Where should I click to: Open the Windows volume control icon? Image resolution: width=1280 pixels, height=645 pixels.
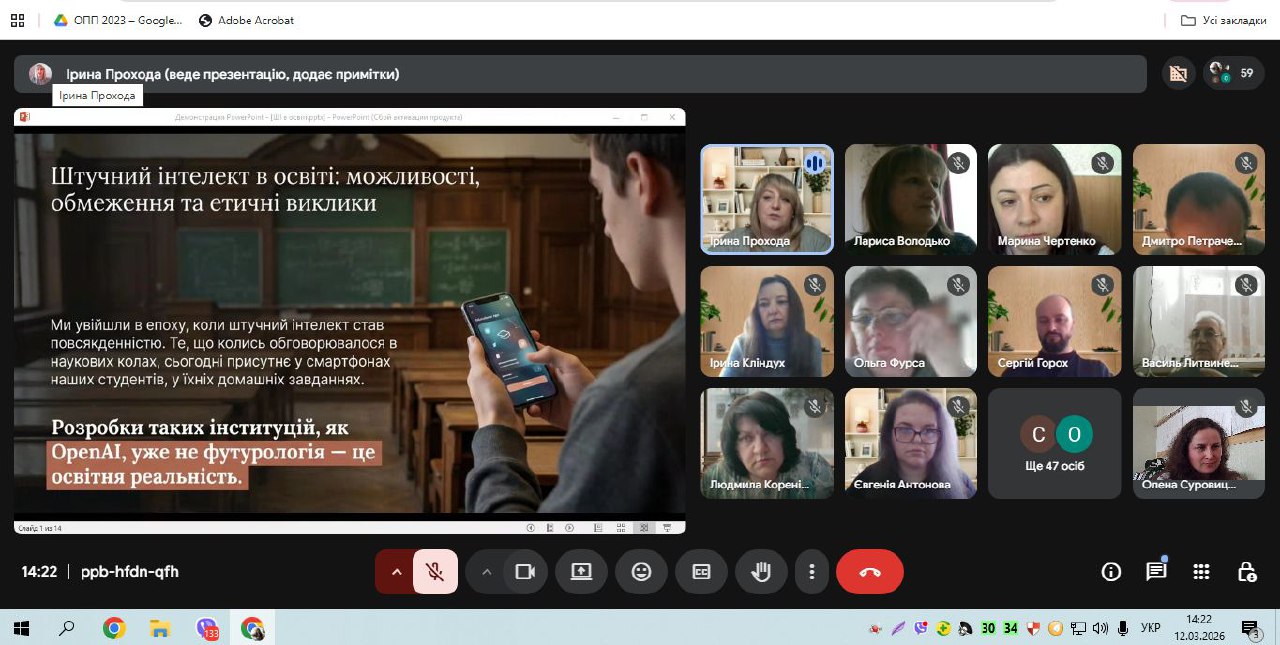point(1100,628)
